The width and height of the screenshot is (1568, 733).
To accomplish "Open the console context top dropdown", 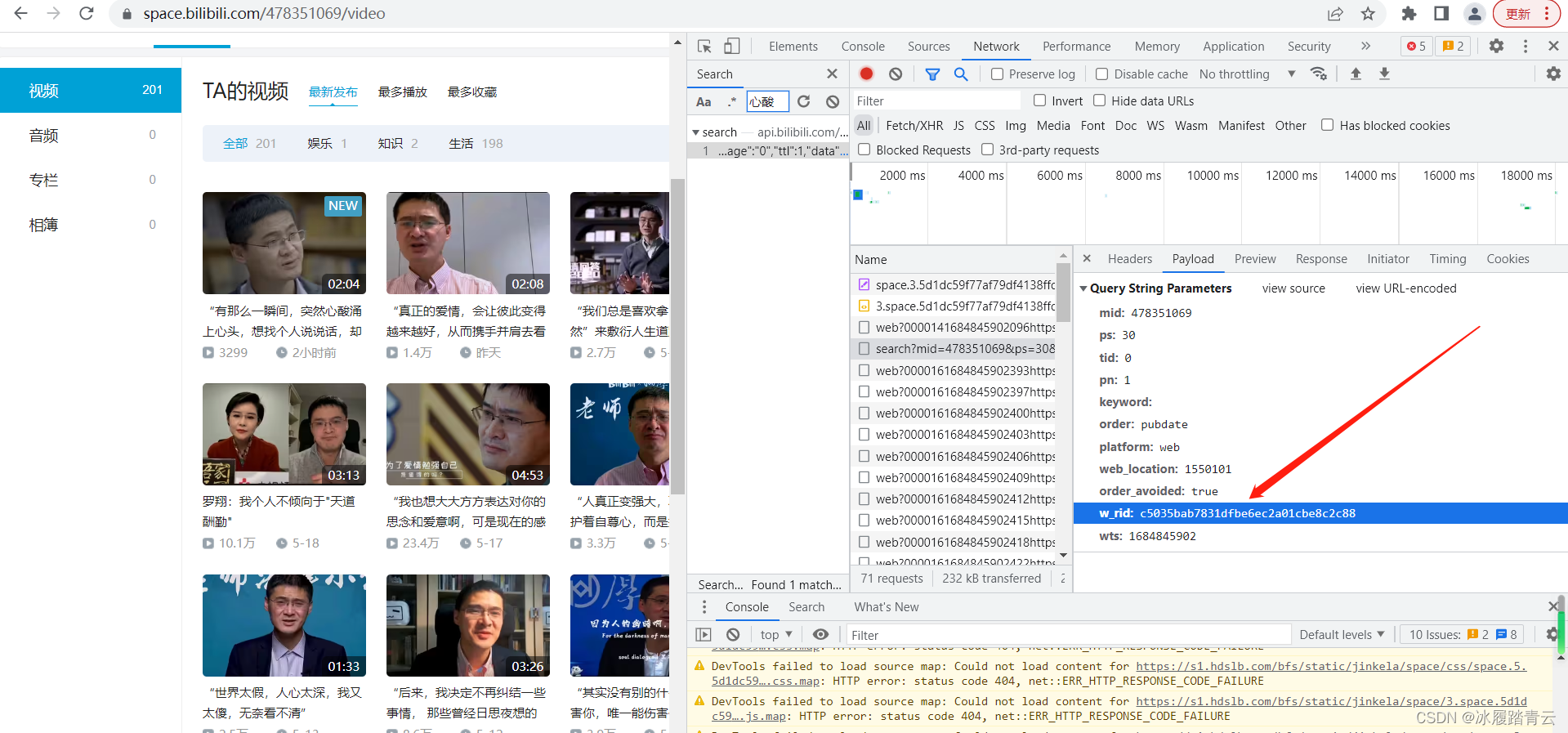I will tap(776, 634).
